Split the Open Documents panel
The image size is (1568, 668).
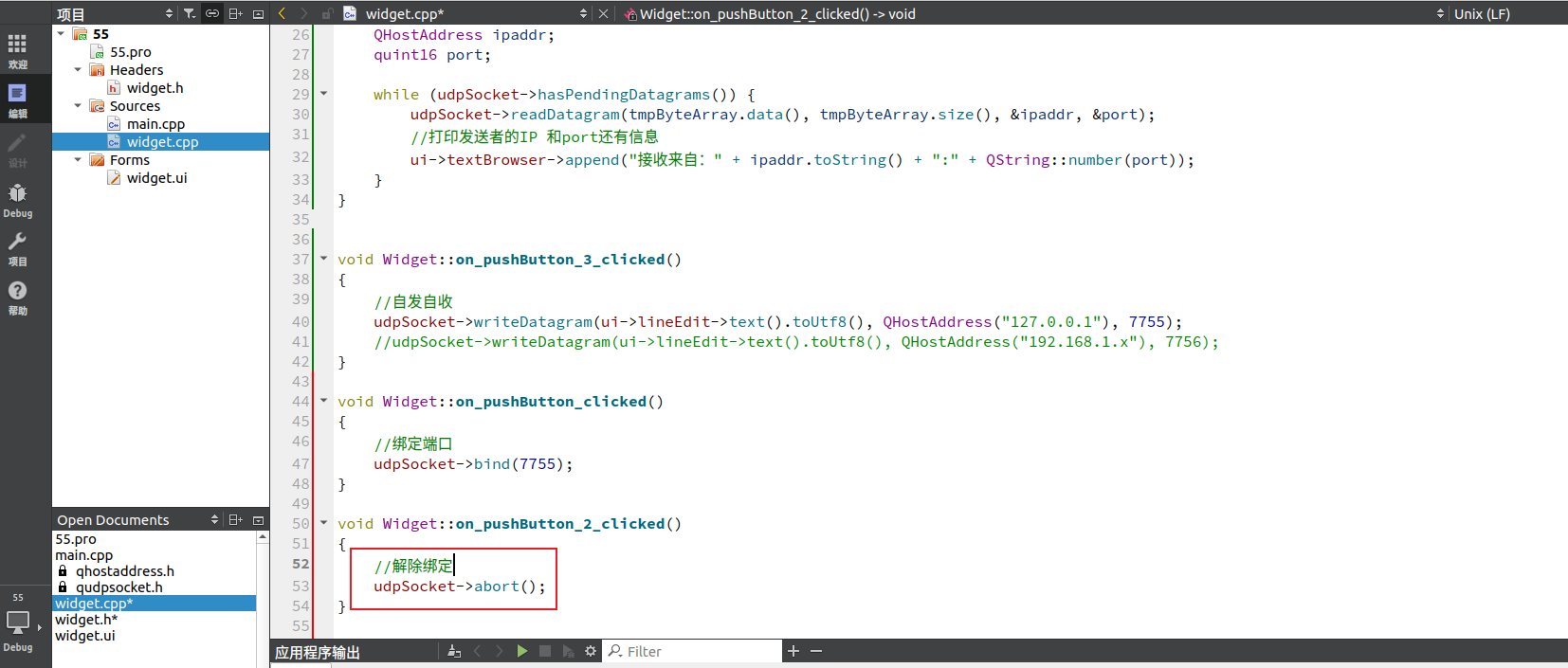236,519
